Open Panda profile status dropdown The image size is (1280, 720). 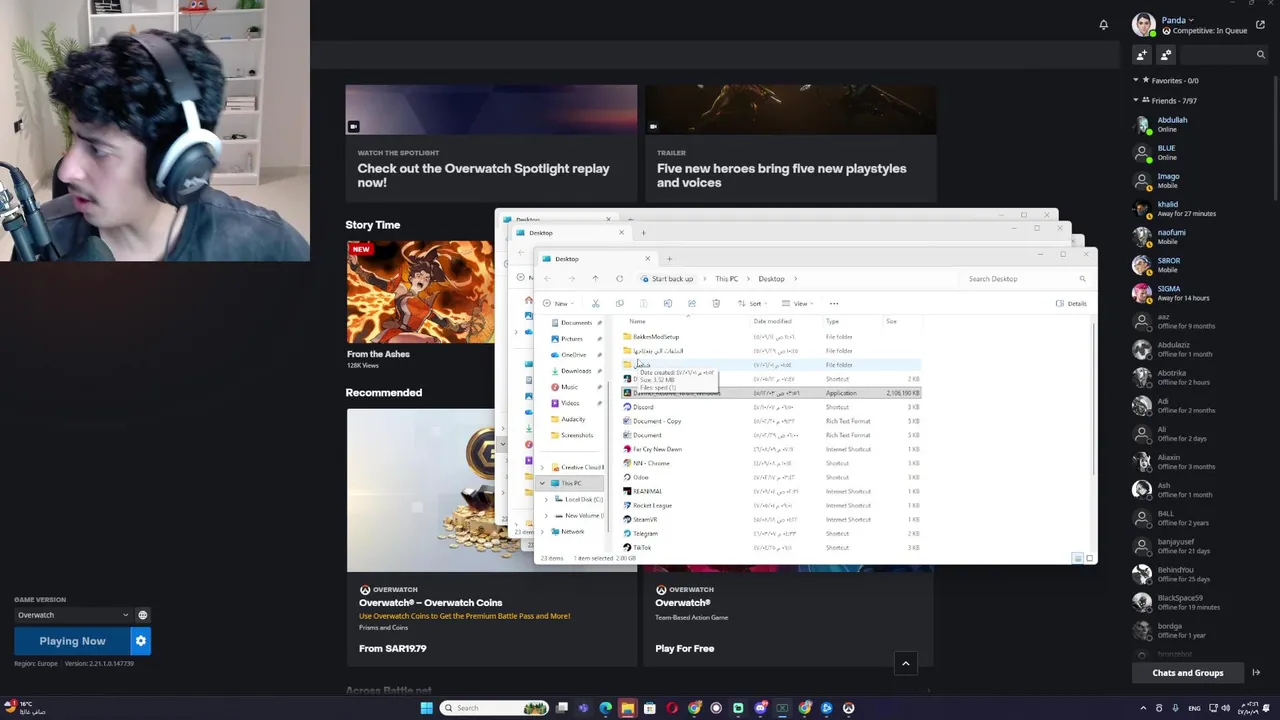click(1177, 20)
